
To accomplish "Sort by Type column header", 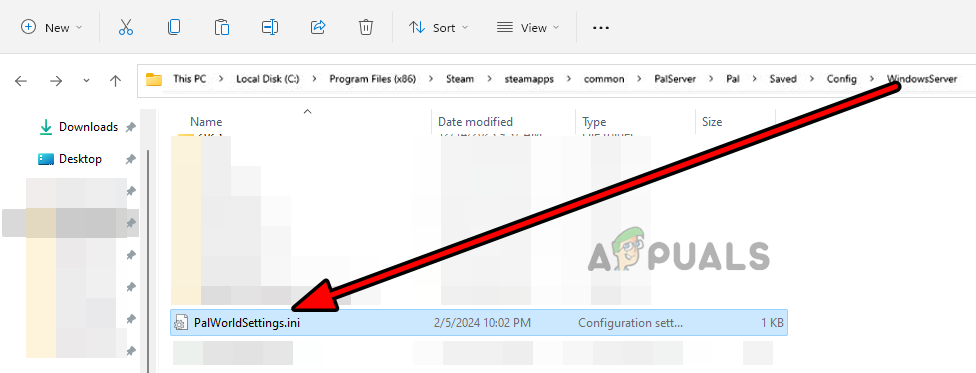I will [594, 122].
